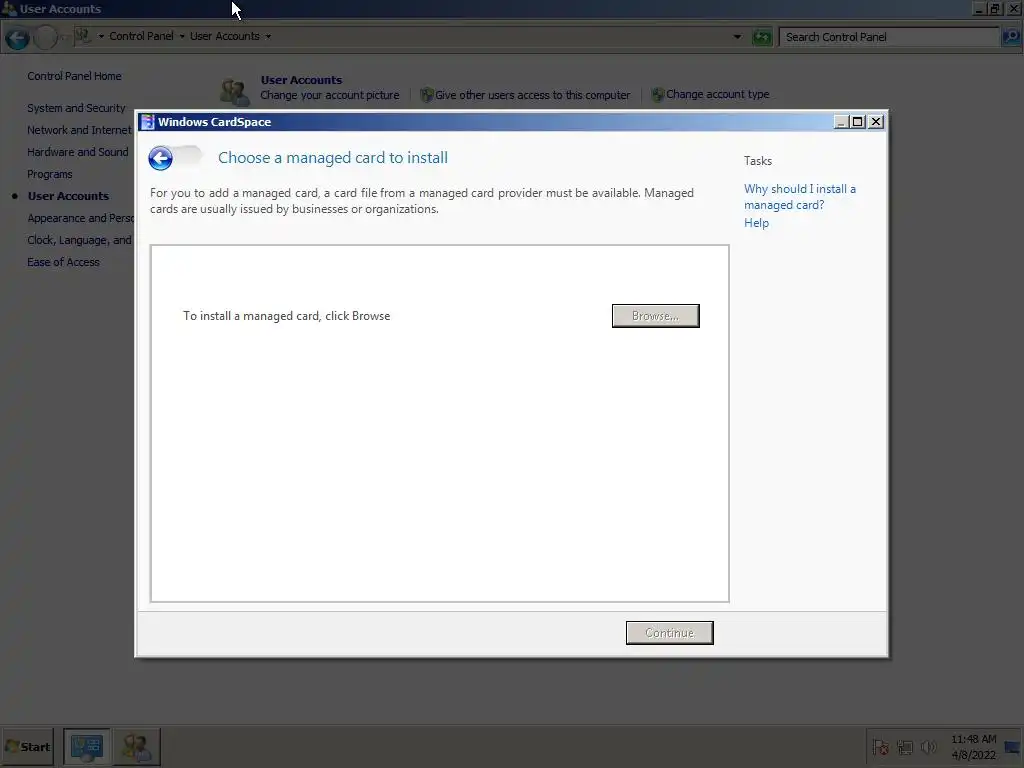Screen dimensions: 1024x768
Task: Click the Show desktop button at taskbar end
Action: [1013, 747]
